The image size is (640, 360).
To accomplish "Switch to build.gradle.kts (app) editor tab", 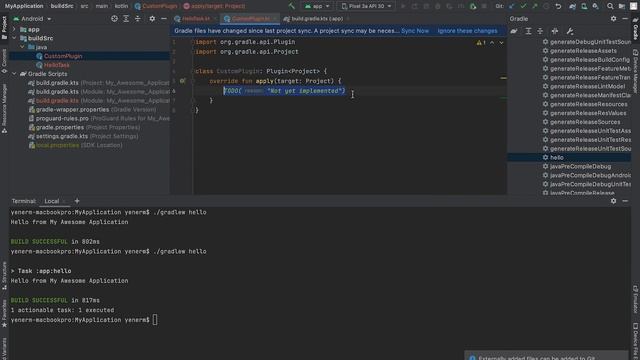I will [316, 19].
